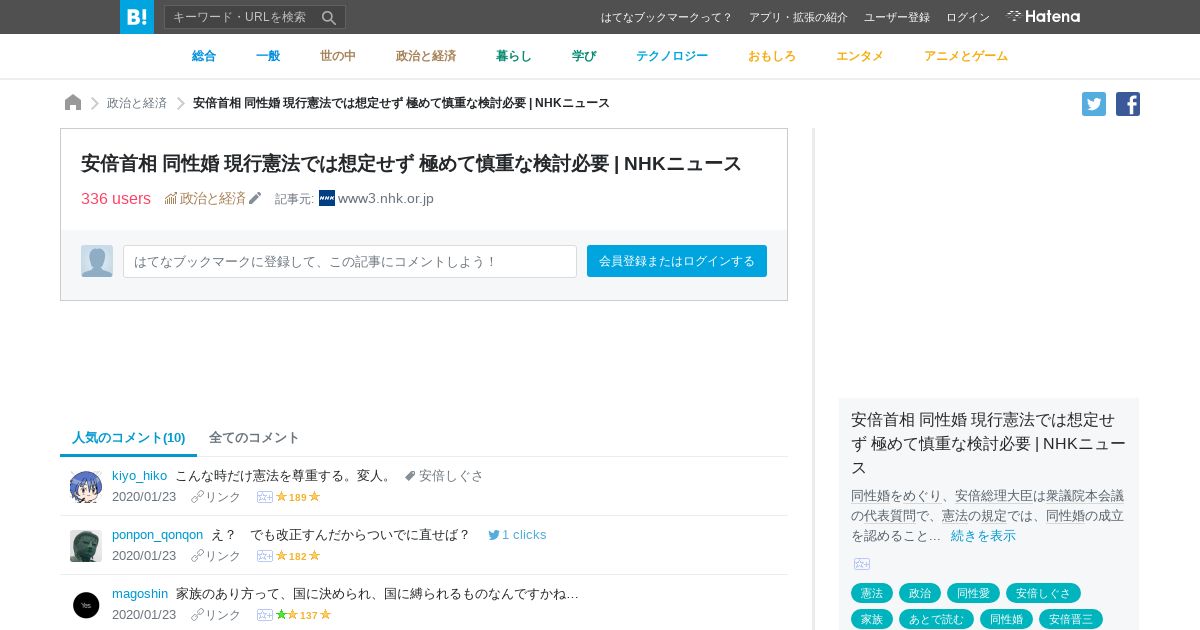Focus the bookmark comment input field
Image resolution: width=1200 pixels, height=630 pixels.
(350, 261)
